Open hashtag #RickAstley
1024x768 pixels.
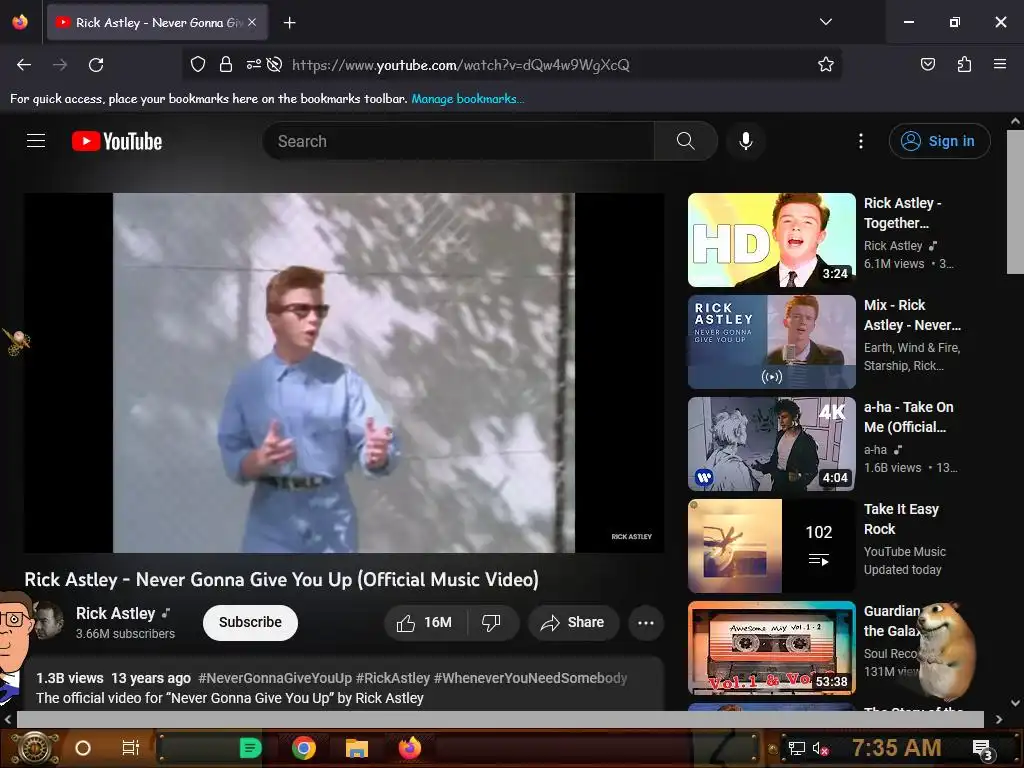pyautogui.click(x=393, y=678)
